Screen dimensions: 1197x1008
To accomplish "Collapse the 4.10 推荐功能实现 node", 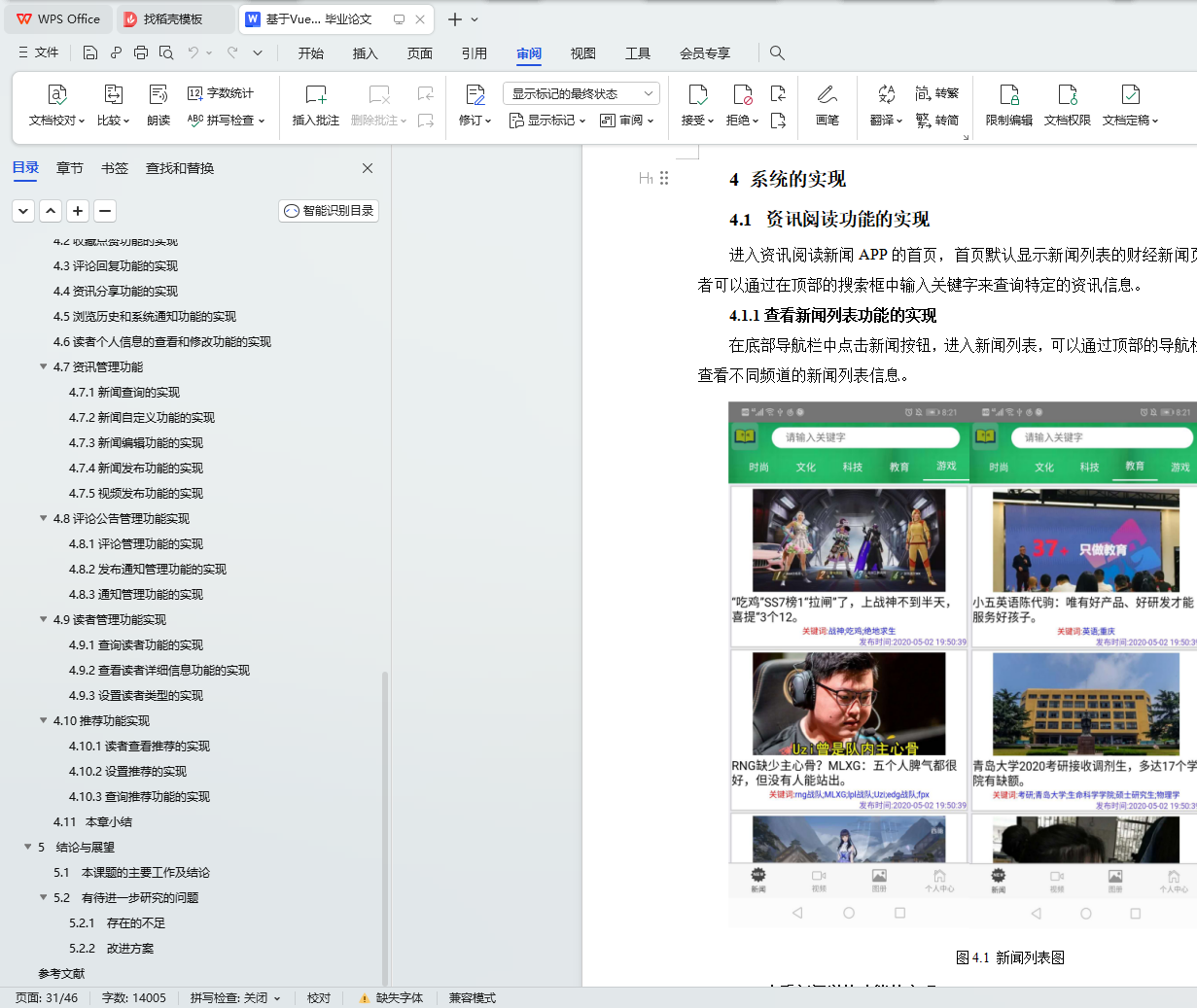I will click(x=43, y=720).
